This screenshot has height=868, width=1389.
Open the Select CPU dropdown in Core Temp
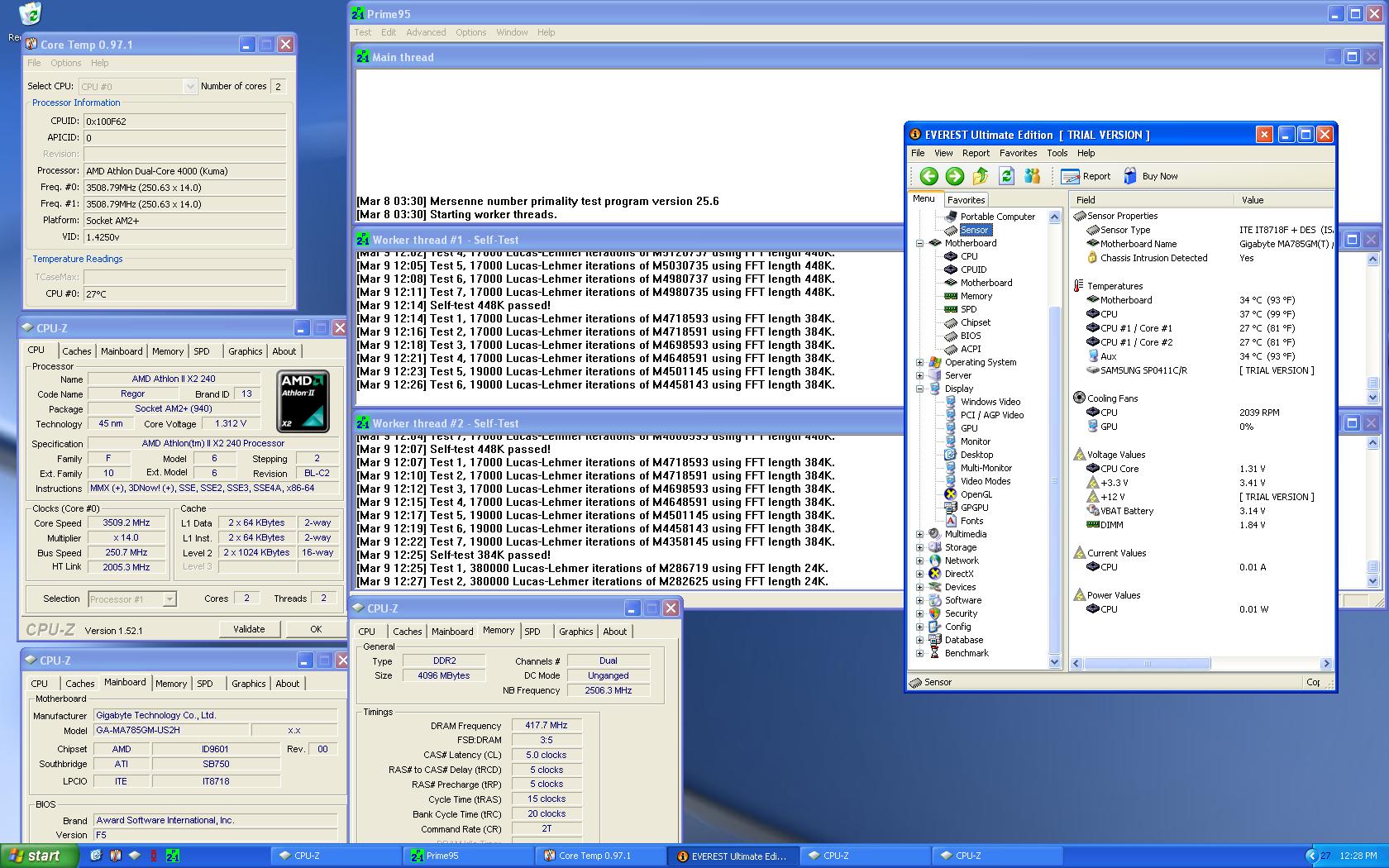(x=138, y=86)
